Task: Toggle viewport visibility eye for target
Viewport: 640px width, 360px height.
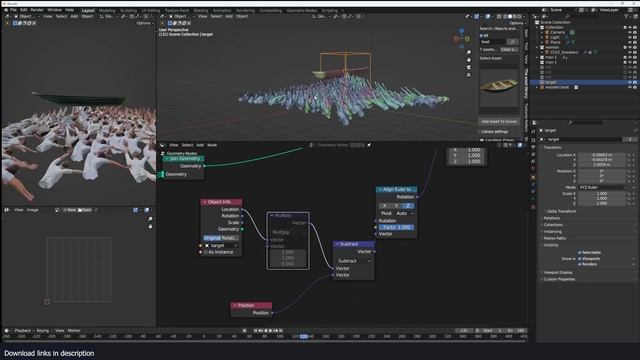Action: click(630, 82)
